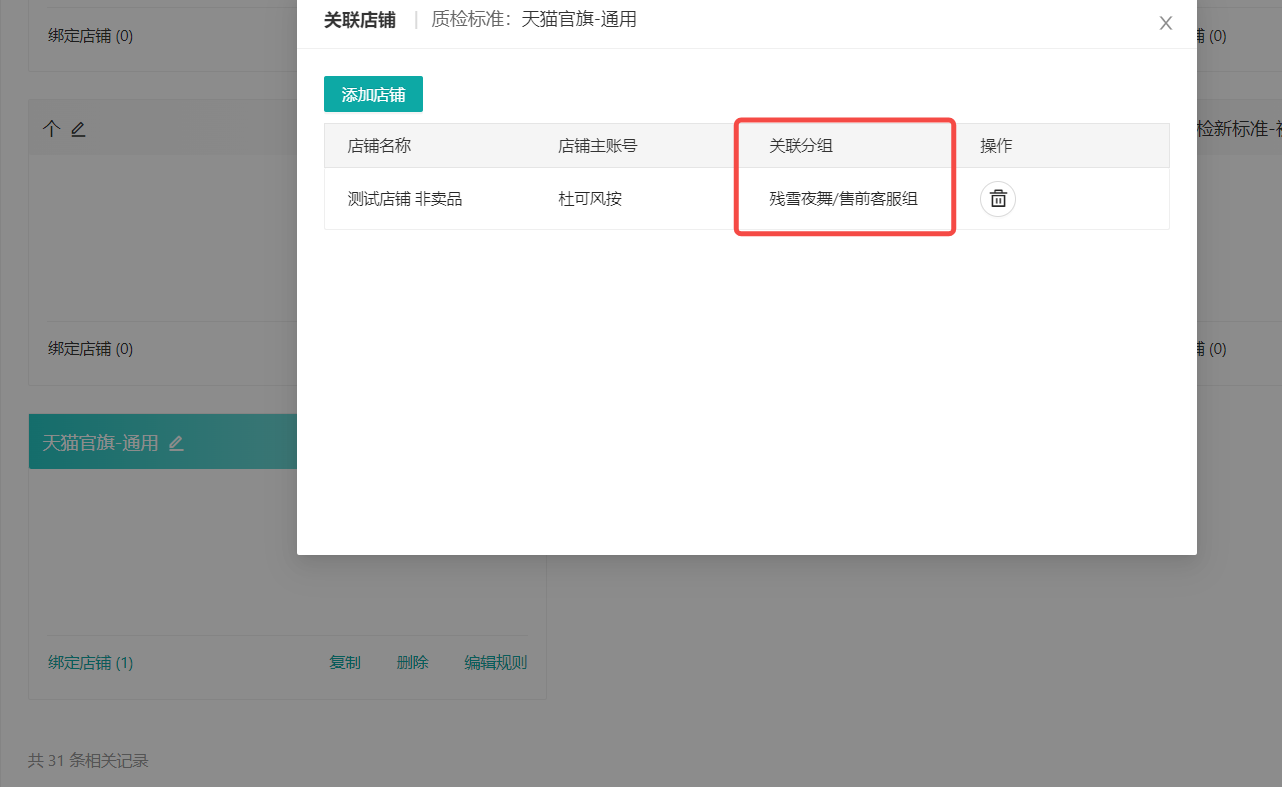Click the dialog subtitle 质检标准：天猫官旗-通用
This screenshot has height=787, width=1282.
534,19
